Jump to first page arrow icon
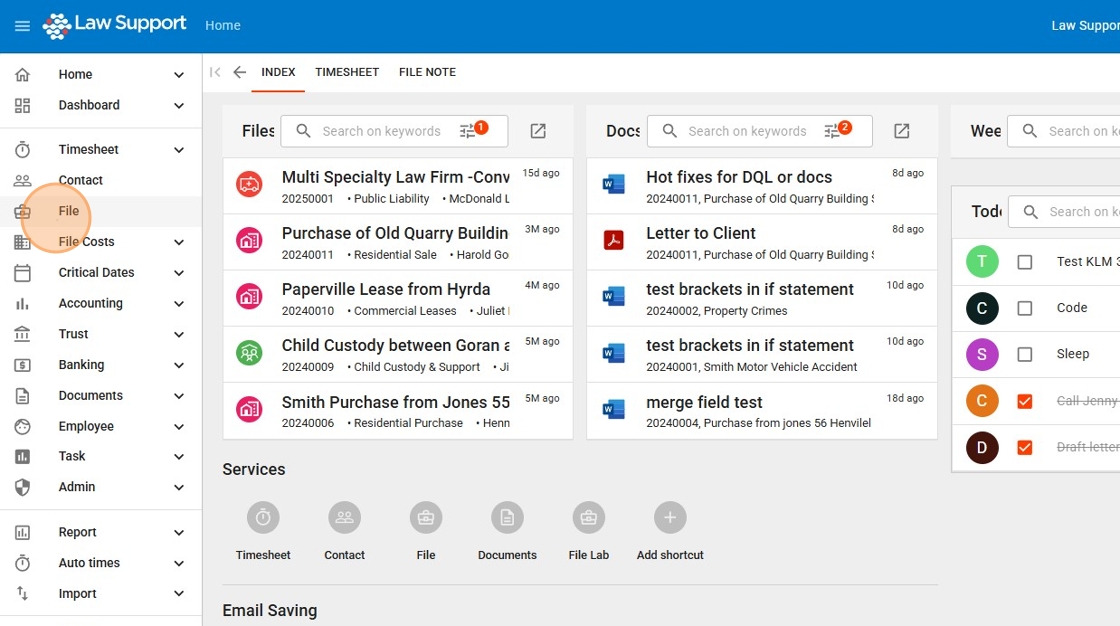1120x626 pixels. pos(215,72)
